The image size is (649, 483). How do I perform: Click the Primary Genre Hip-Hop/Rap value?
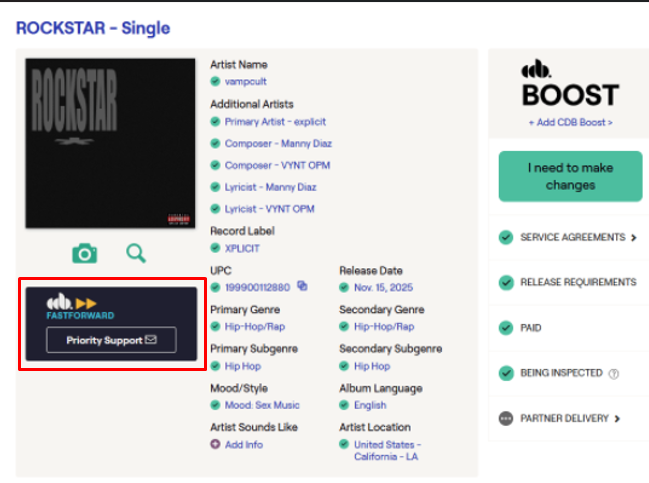coord(255,327)
